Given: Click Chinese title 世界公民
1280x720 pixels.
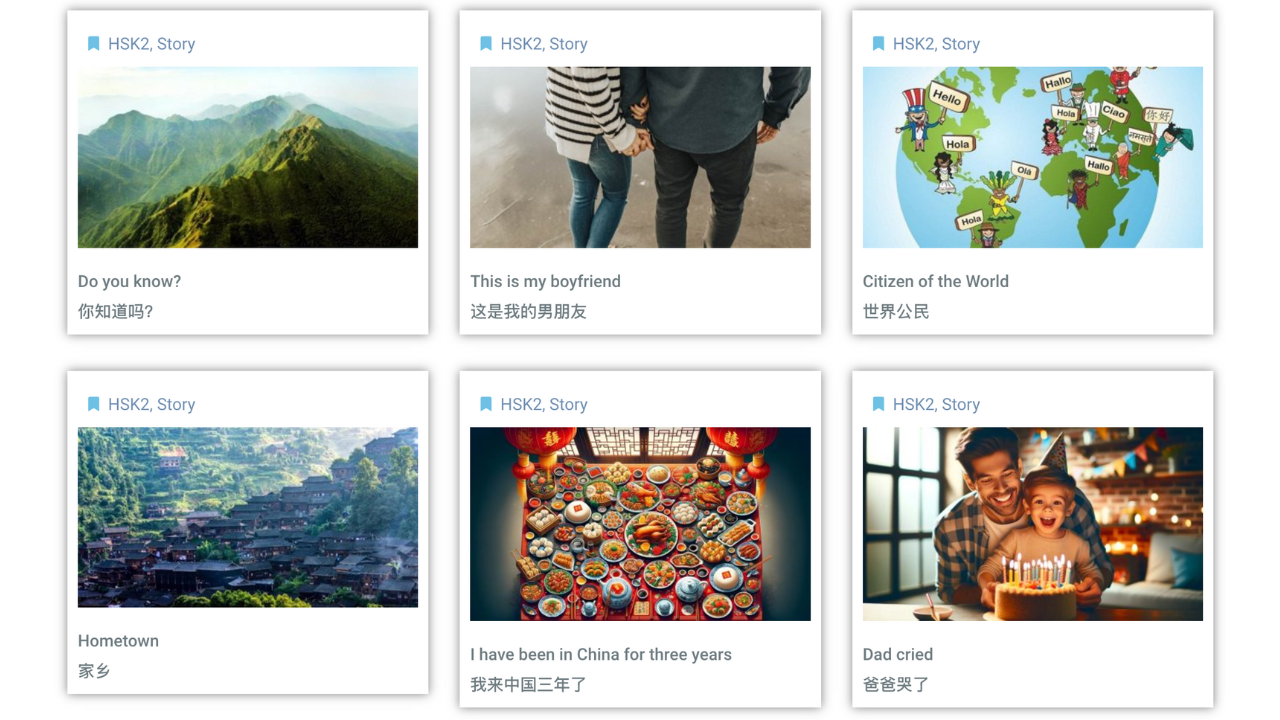Looking at the screenshot, I should pyautogui.click(x=896, y=311).
